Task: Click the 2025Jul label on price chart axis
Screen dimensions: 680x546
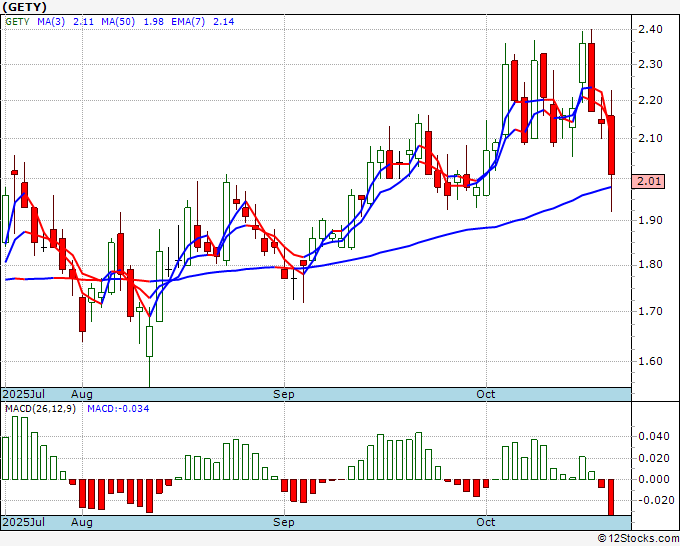Action: (24, 394)
